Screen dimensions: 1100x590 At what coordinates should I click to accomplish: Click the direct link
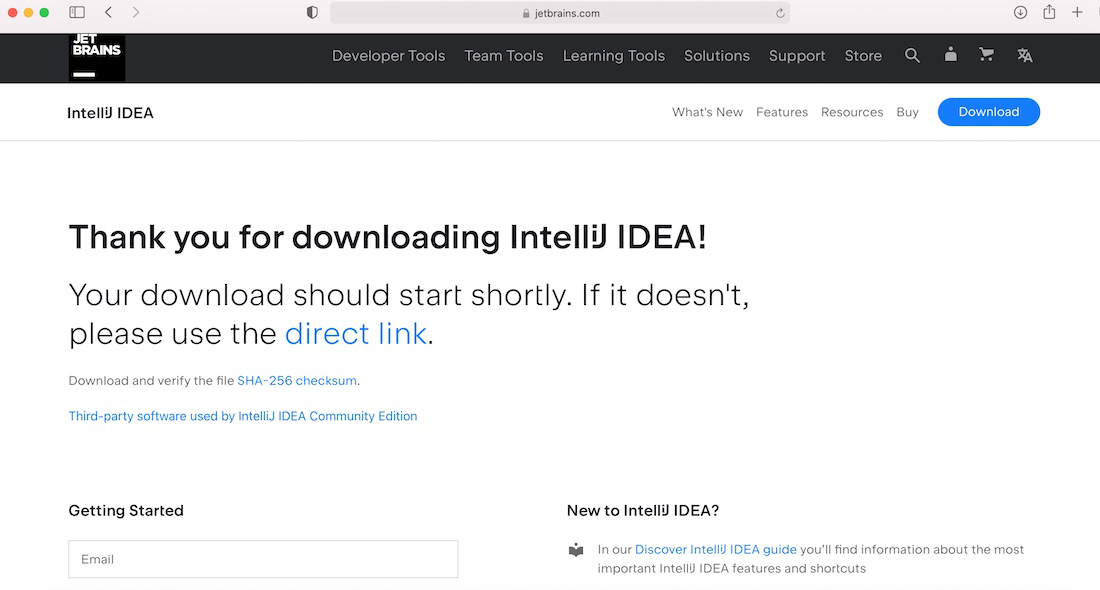(x=356, y=333)
